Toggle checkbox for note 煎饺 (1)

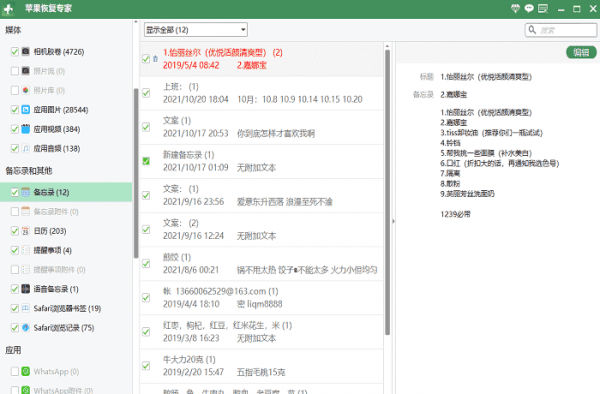point(146,263)
